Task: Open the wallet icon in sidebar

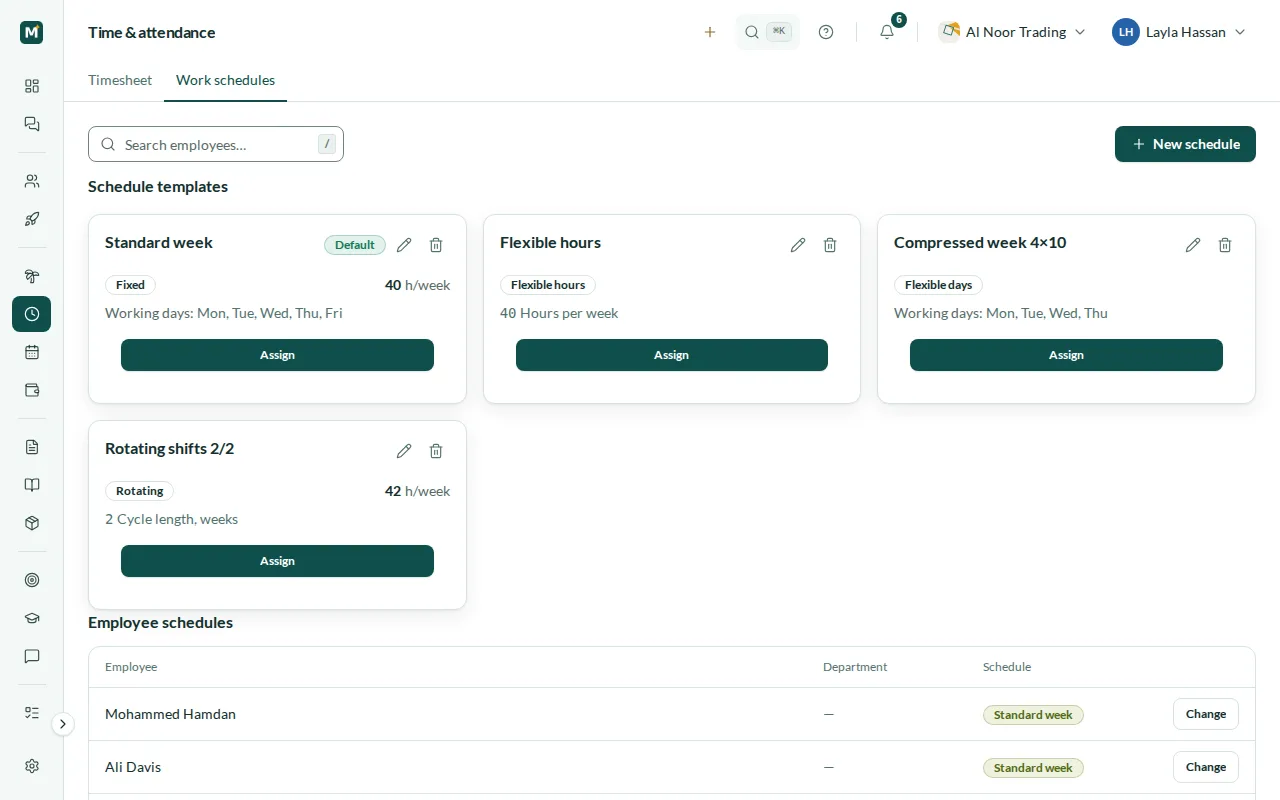Action: pos(32,390)
